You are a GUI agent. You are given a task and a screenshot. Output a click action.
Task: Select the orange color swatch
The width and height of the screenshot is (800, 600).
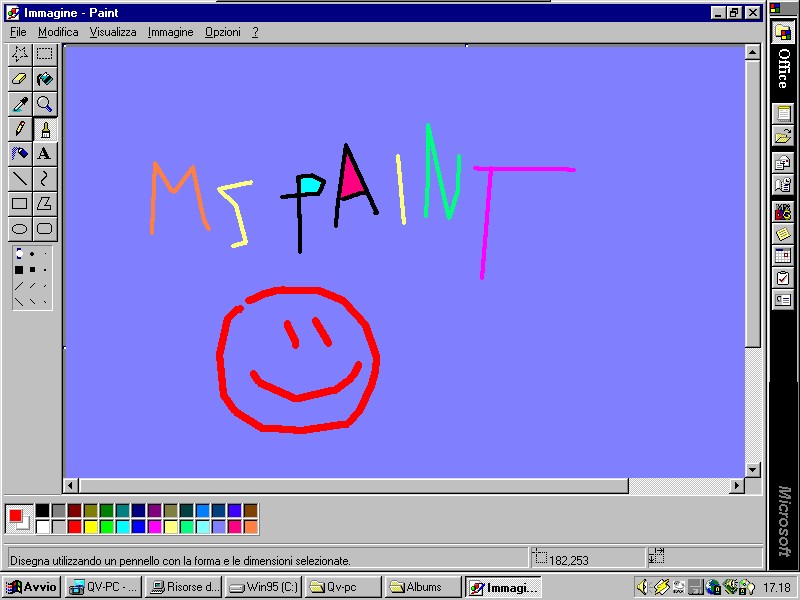[x=251, y=527]
